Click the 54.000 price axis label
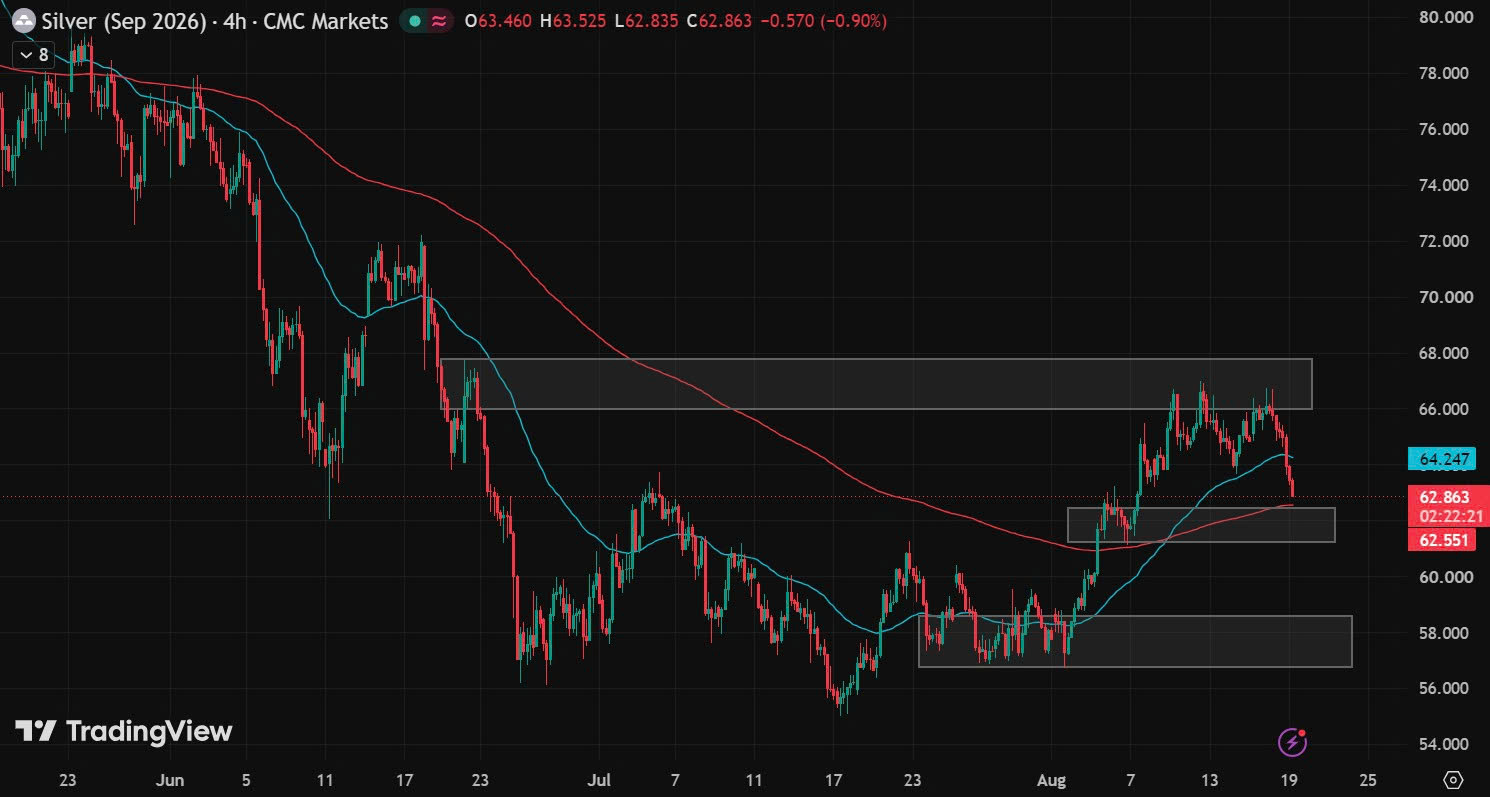The image size is (1490, 797). (1442, 745)
